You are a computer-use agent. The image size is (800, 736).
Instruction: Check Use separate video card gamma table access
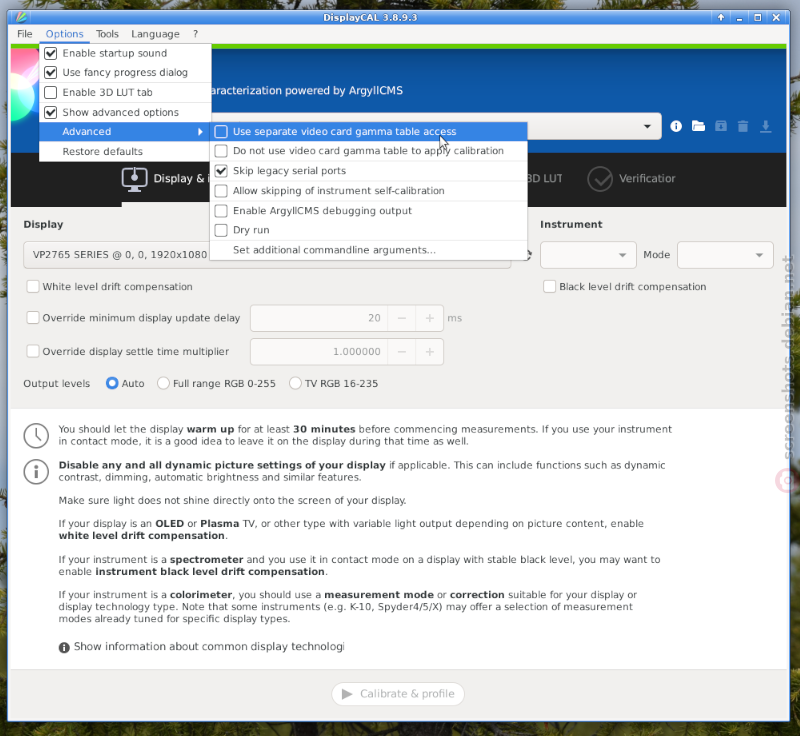tap(368, 132)
